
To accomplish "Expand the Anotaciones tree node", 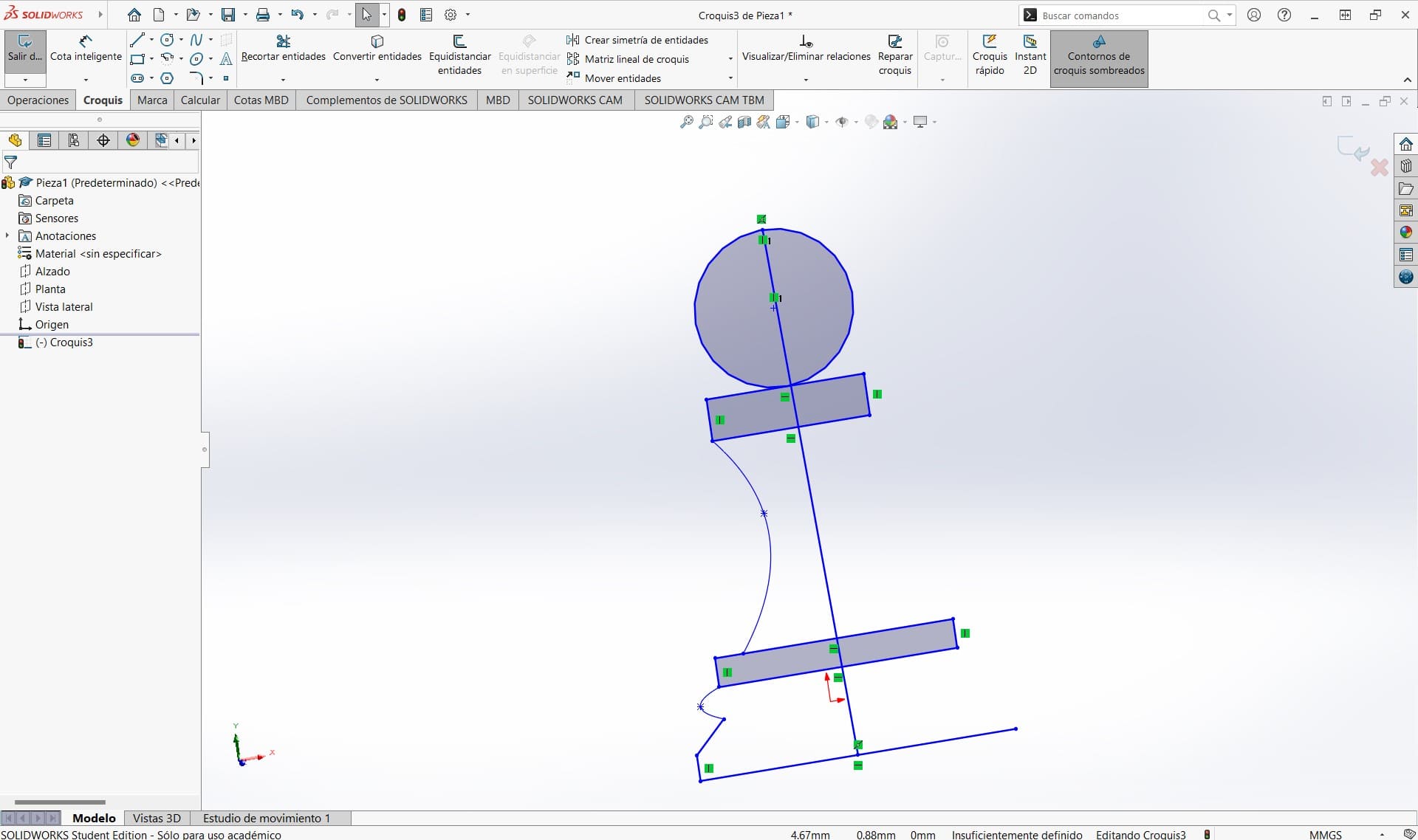I will tap(7, 235).
